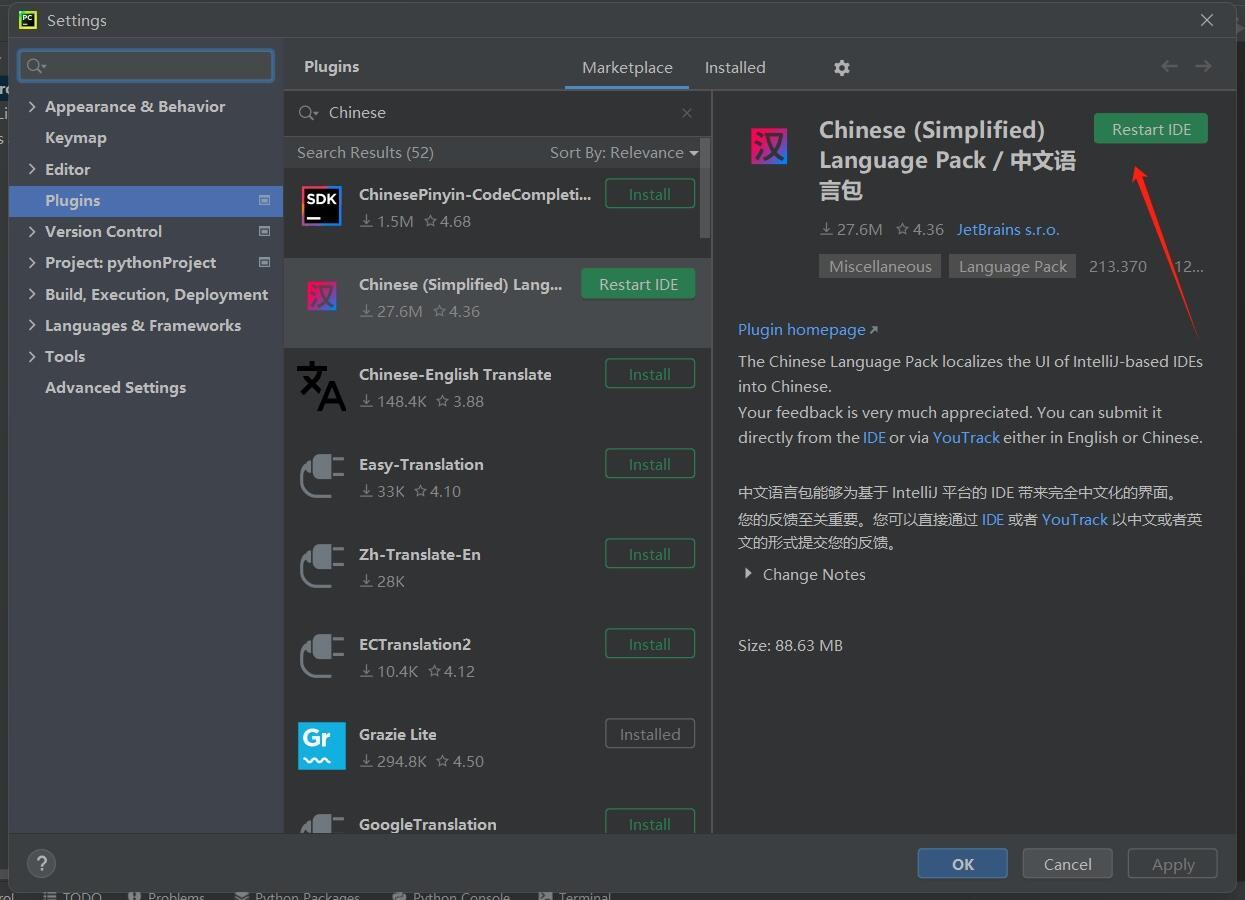Click the plugin results list scrollbar

[705, 188]
